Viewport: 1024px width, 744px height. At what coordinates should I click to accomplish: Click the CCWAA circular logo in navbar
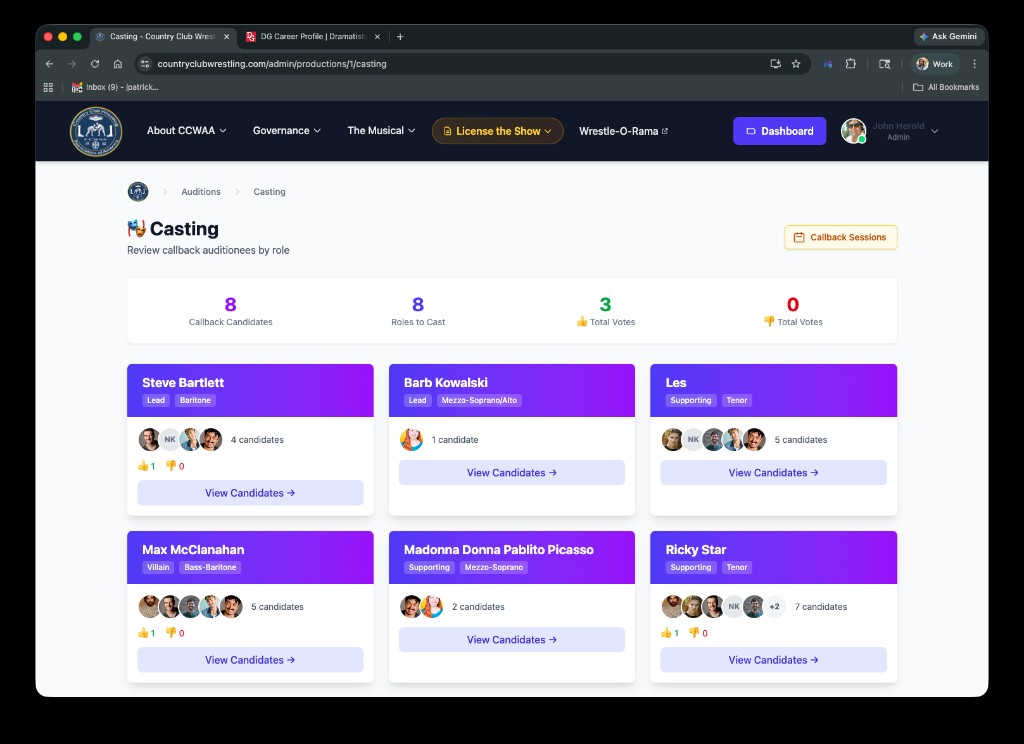96,131
